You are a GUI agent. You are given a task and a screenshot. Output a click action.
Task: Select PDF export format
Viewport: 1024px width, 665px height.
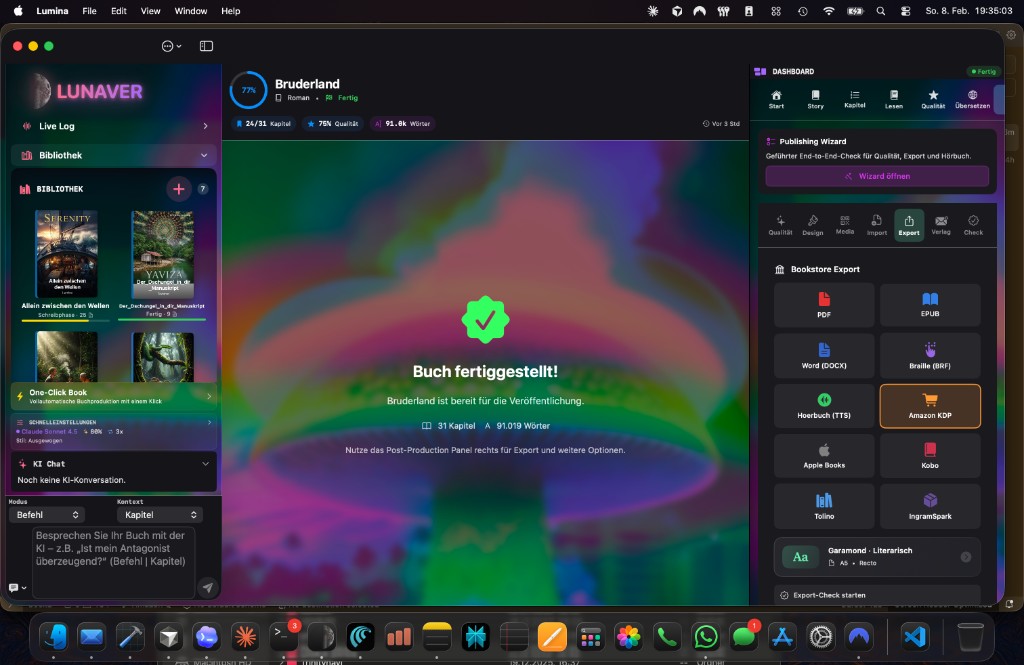click(823, 305)
